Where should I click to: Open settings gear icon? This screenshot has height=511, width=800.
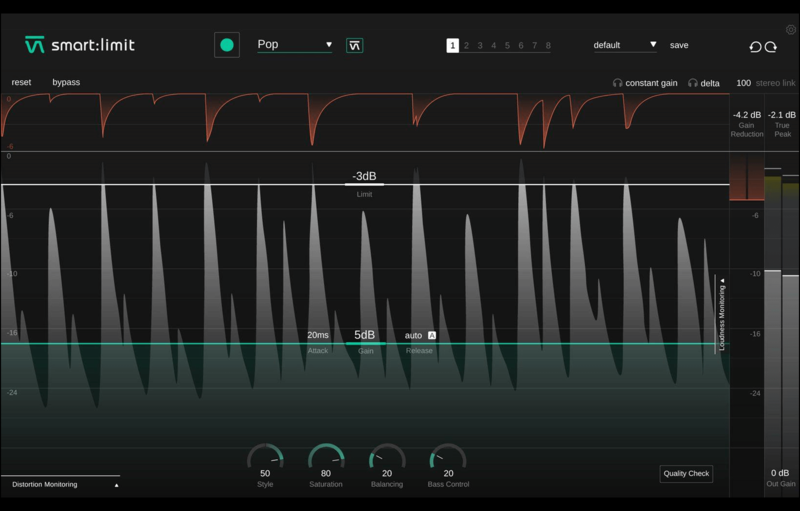(791, 30)
